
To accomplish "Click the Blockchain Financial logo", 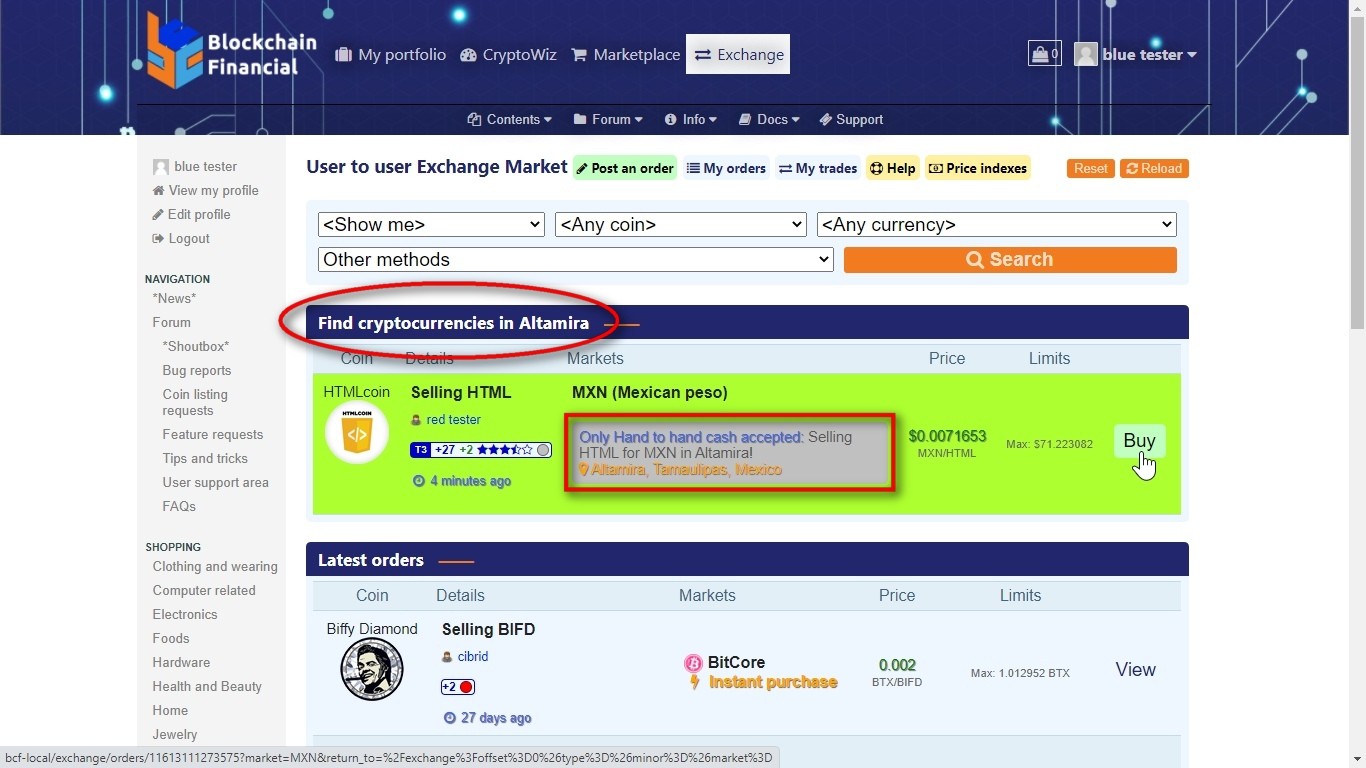I will click(231, 52).
